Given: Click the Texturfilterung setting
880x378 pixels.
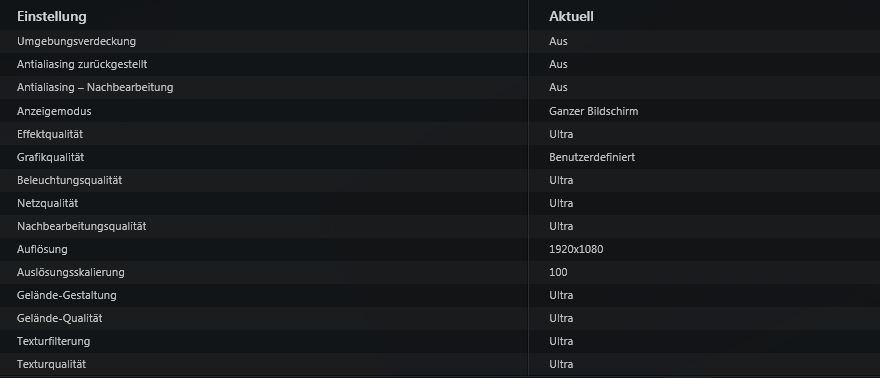Looking at the screenshot, I should click(53, 341).
